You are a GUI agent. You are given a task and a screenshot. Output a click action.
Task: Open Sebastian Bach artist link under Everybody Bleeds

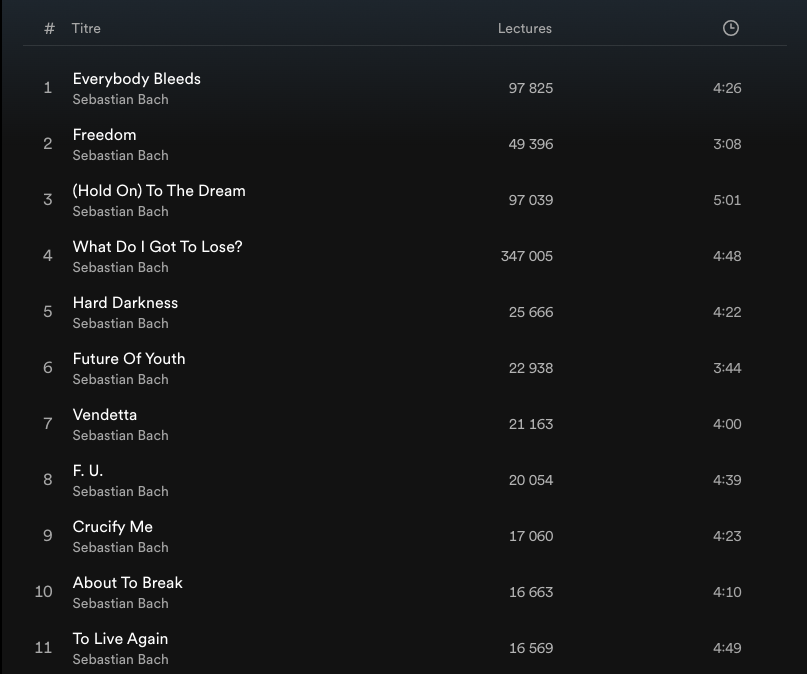pos(120,100)
